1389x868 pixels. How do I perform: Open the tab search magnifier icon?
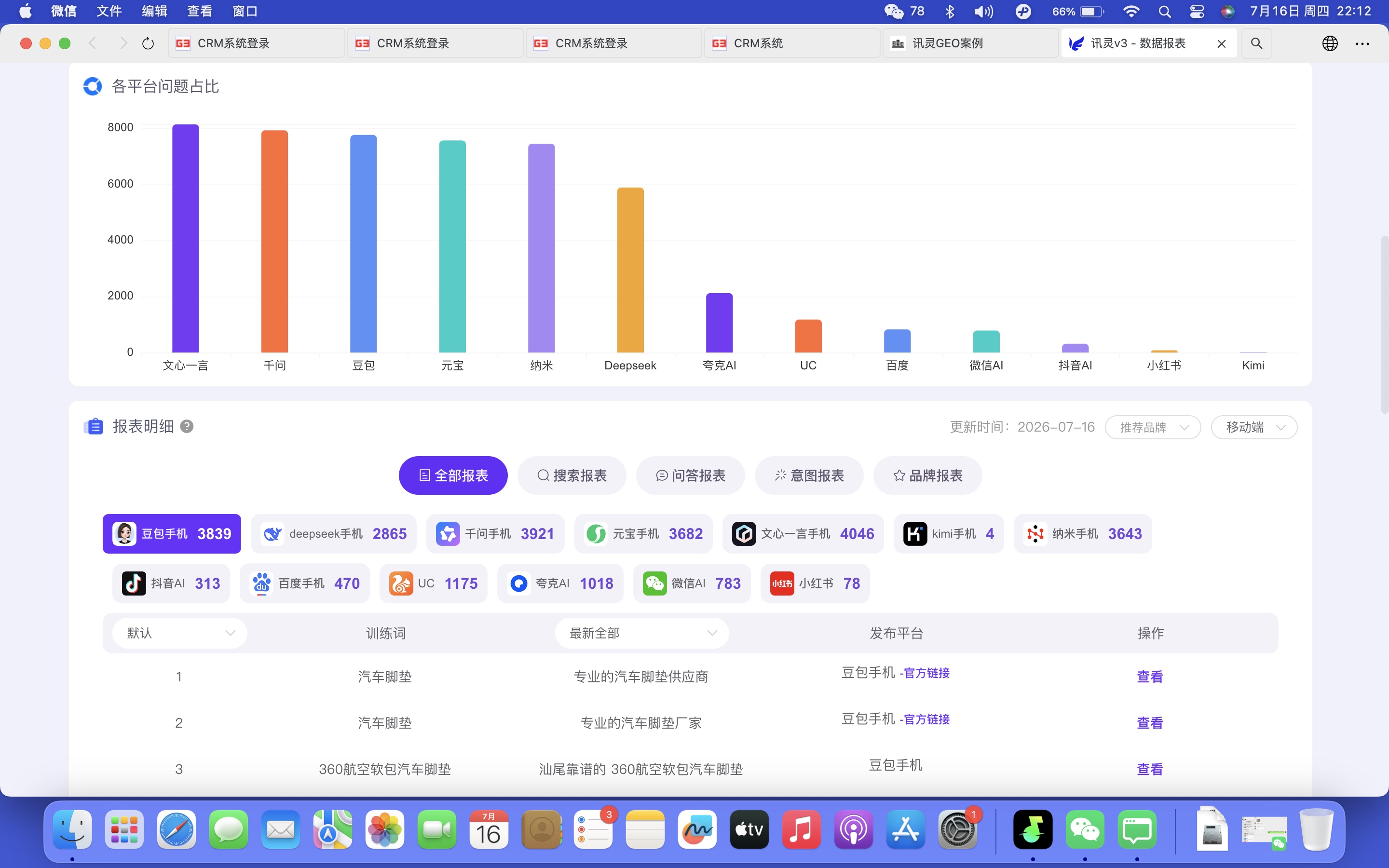point(1256,43)
